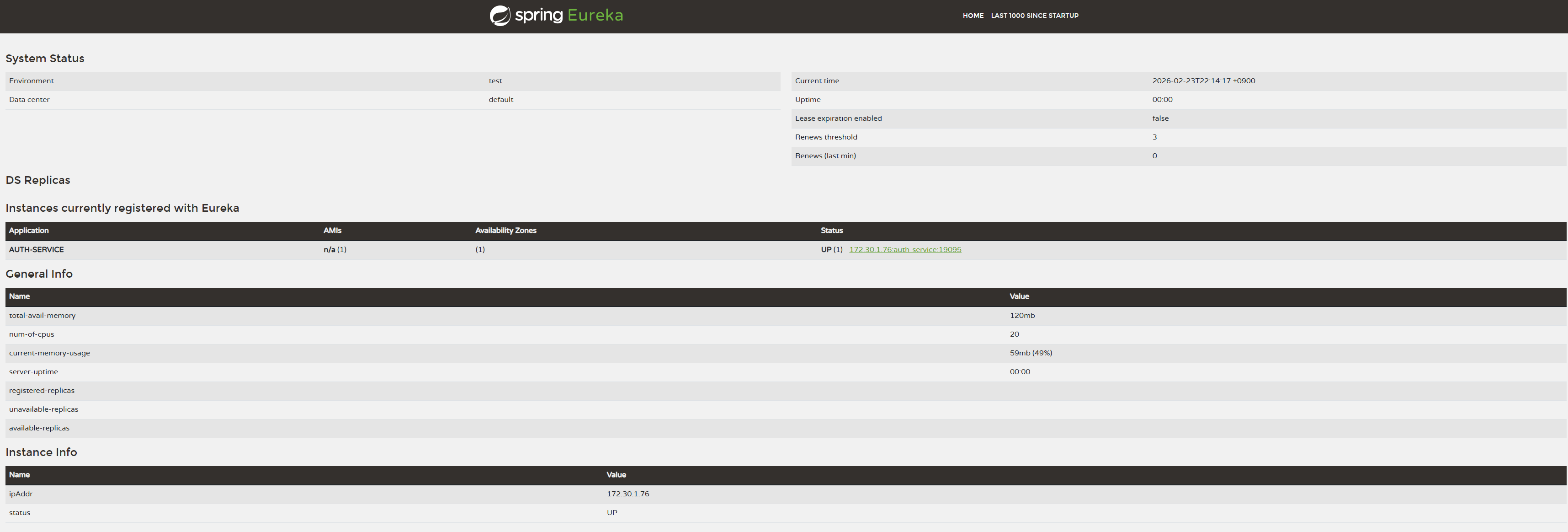Click the ipAddr value 172.30.1.76

[x=627, y=494]
